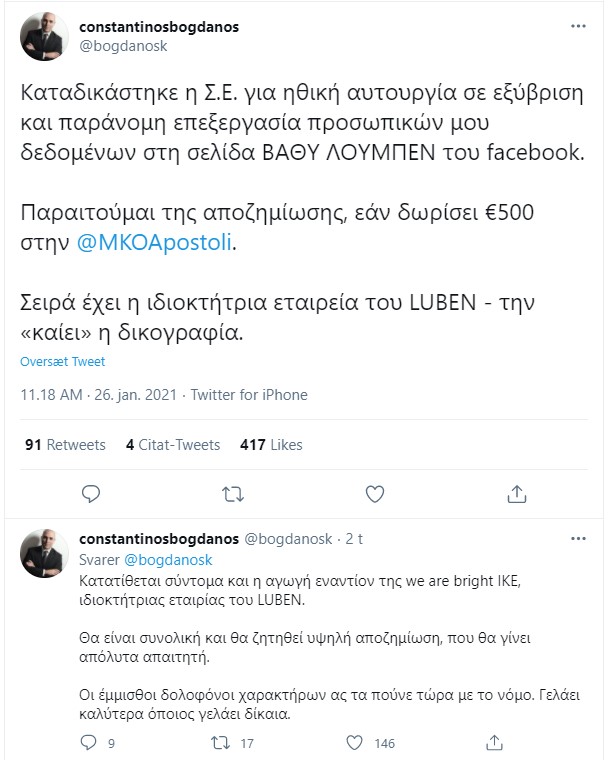Click the Oversæt Tweet translate link

[62, 362]
